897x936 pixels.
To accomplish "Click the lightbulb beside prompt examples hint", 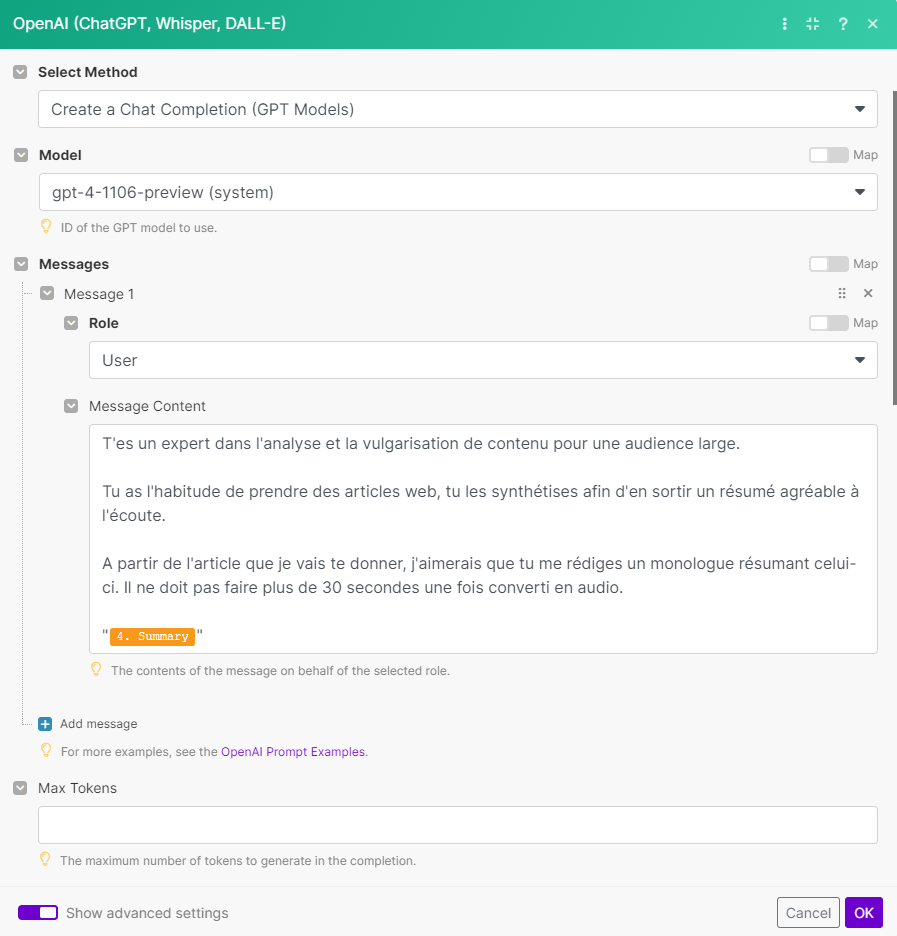I will (46, 750).
